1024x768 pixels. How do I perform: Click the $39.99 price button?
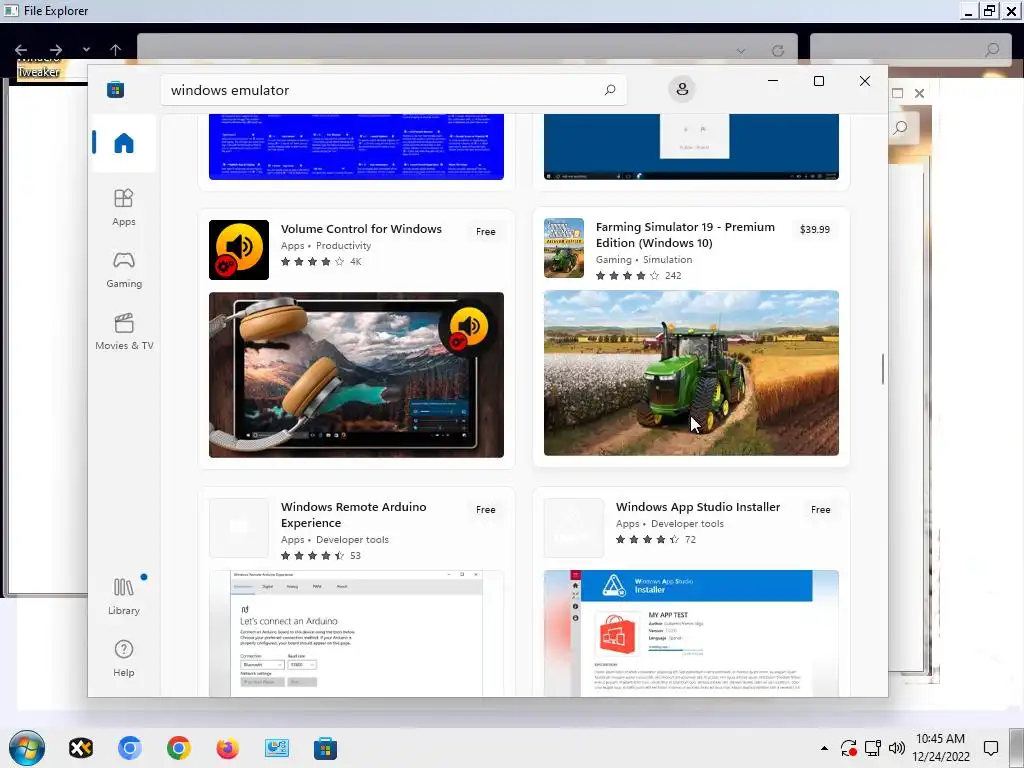pos(814,230)
